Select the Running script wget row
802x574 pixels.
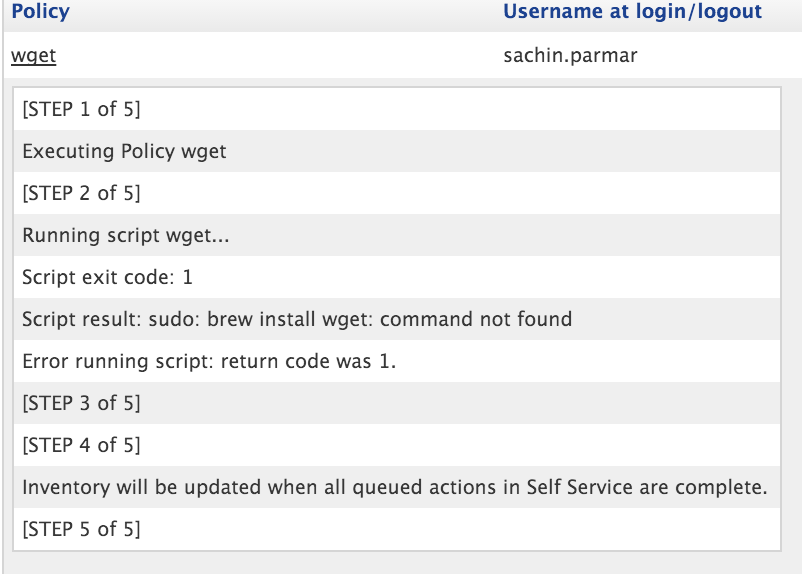pos(397,235)
